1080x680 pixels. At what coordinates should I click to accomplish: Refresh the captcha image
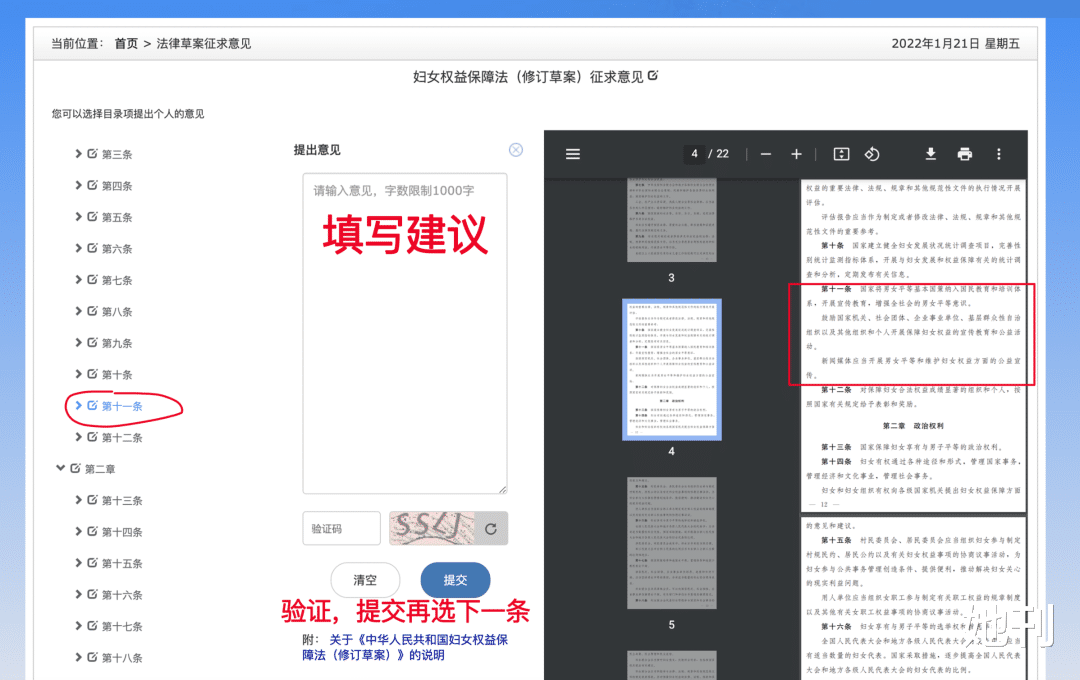[490, 528]
